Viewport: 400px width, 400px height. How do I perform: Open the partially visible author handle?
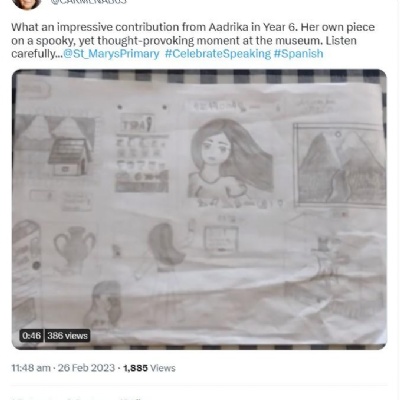coord(89,2)
